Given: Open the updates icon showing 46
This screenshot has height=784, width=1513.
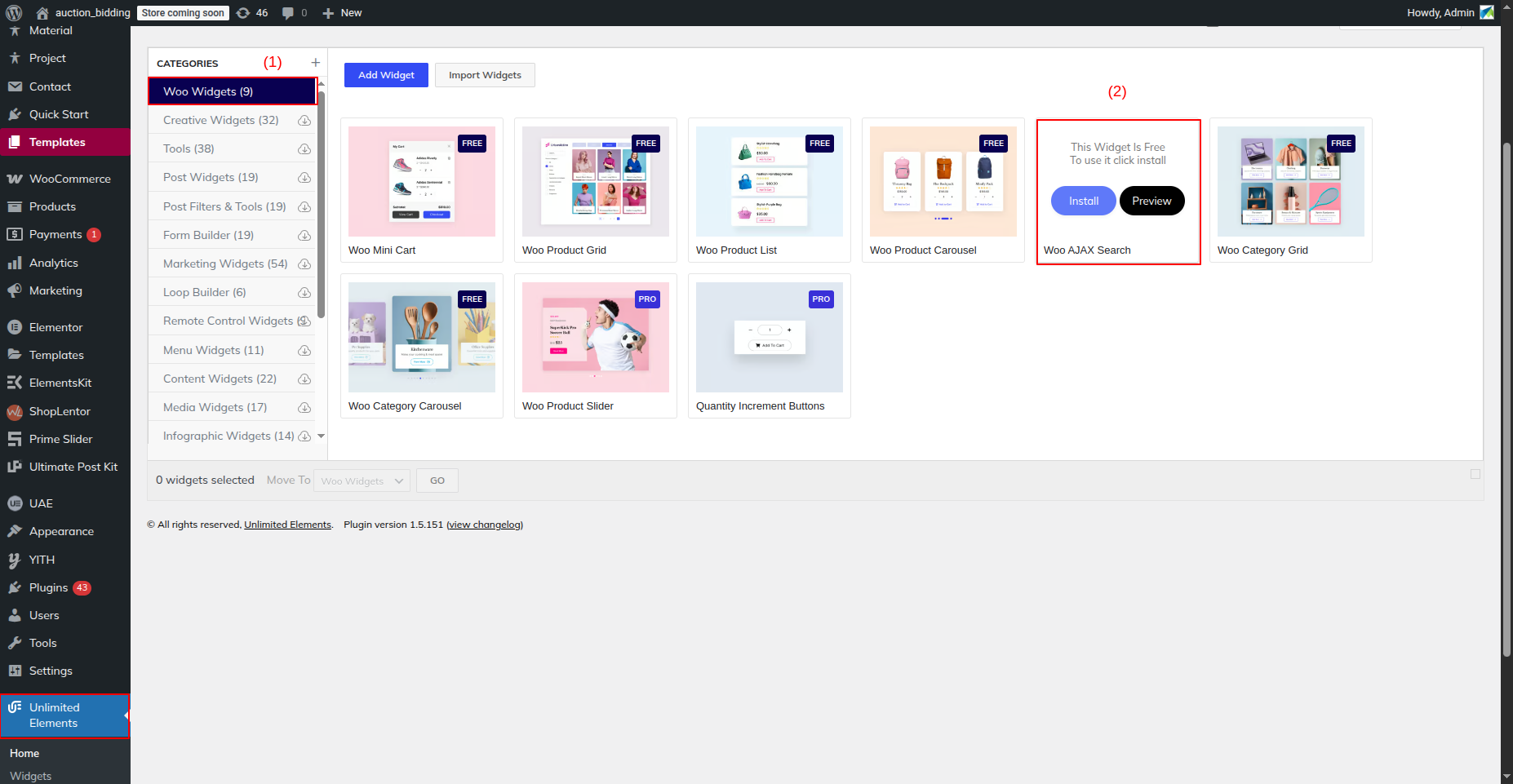Looking at the screenshot, I should pyautogui.click(x=251, y=13).
